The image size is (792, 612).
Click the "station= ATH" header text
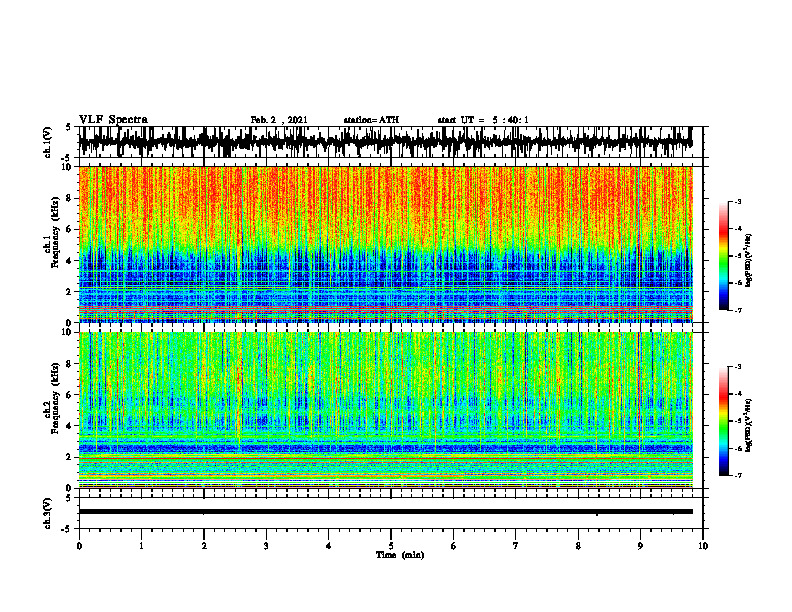click(x=371, y=120)
